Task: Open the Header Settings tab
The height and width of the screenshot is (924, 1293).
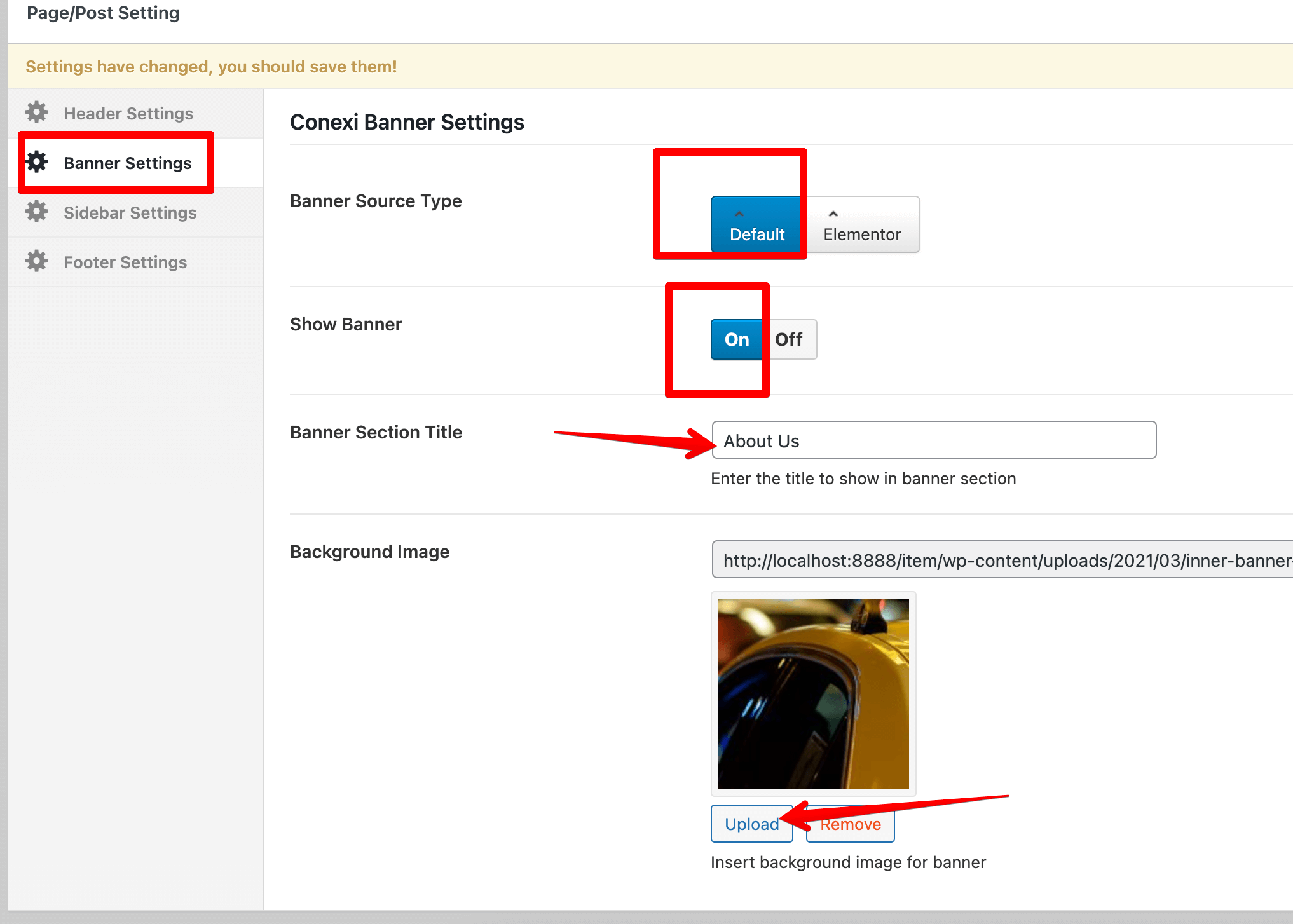Action: click(x=128, y=113)
